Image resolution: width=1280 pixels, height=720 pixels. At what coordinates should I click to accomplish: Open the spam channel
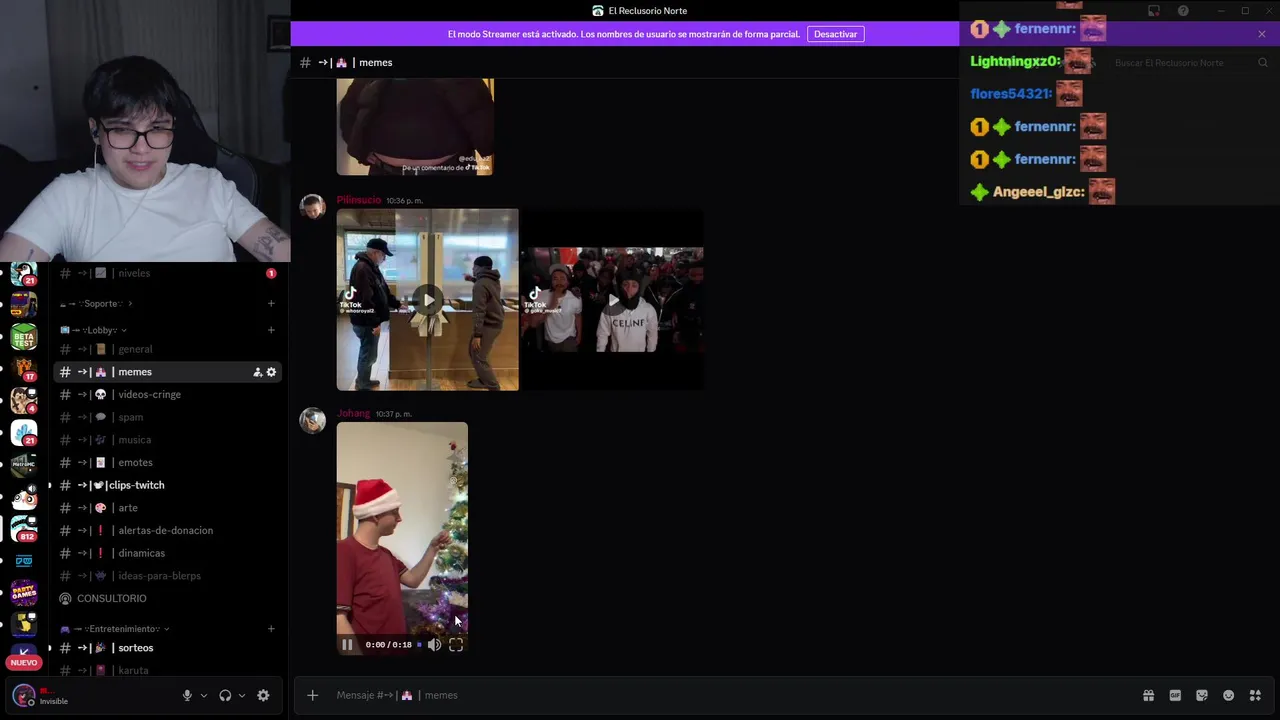pyautogui.click(x=167, y=417)
